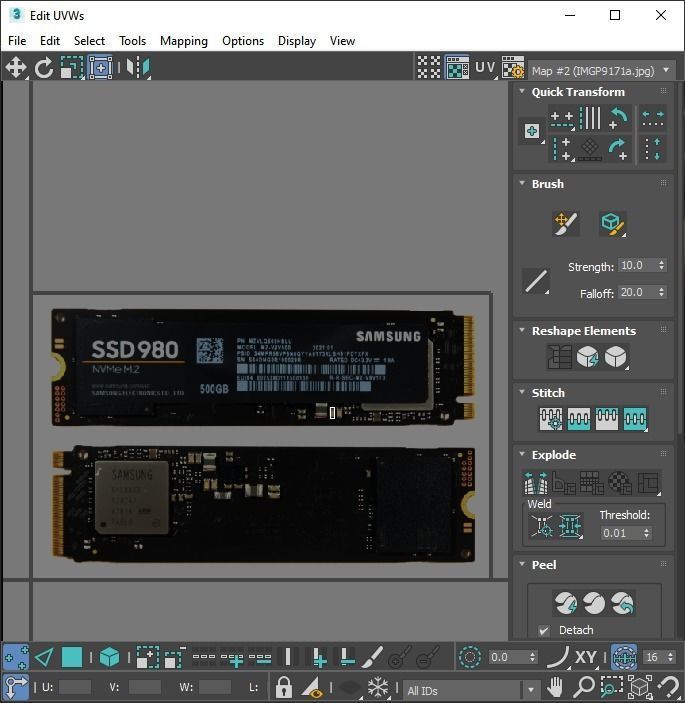Image resolution: width=685 pixels, height=703 pixels.
Task: Open the texture options icon with gear
Action: coord(512,68)
